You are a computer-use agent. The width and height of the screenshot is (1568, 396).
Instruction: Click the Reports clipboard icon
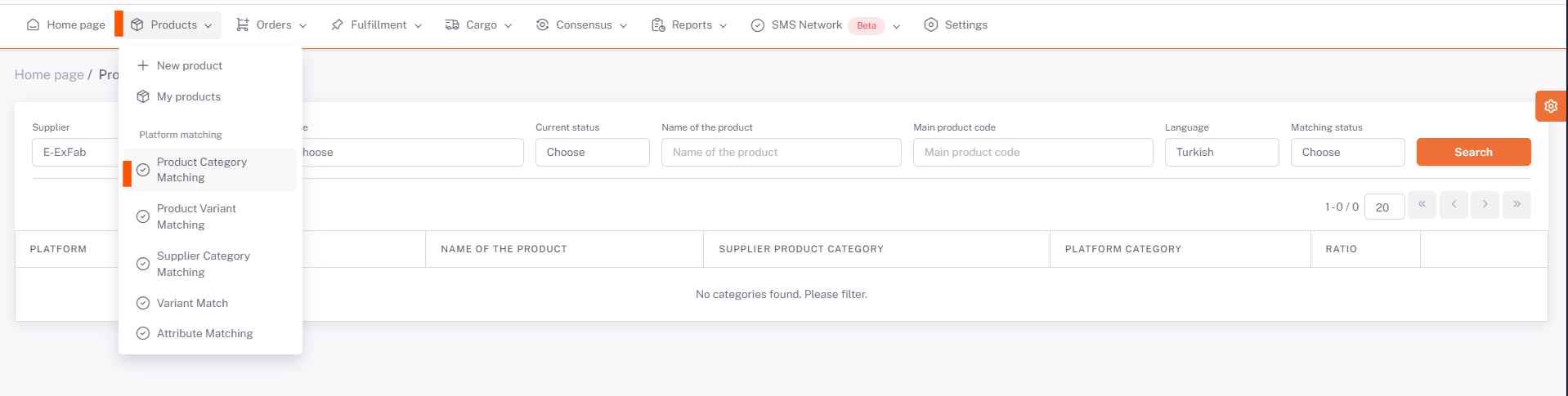tap(658, 25)
